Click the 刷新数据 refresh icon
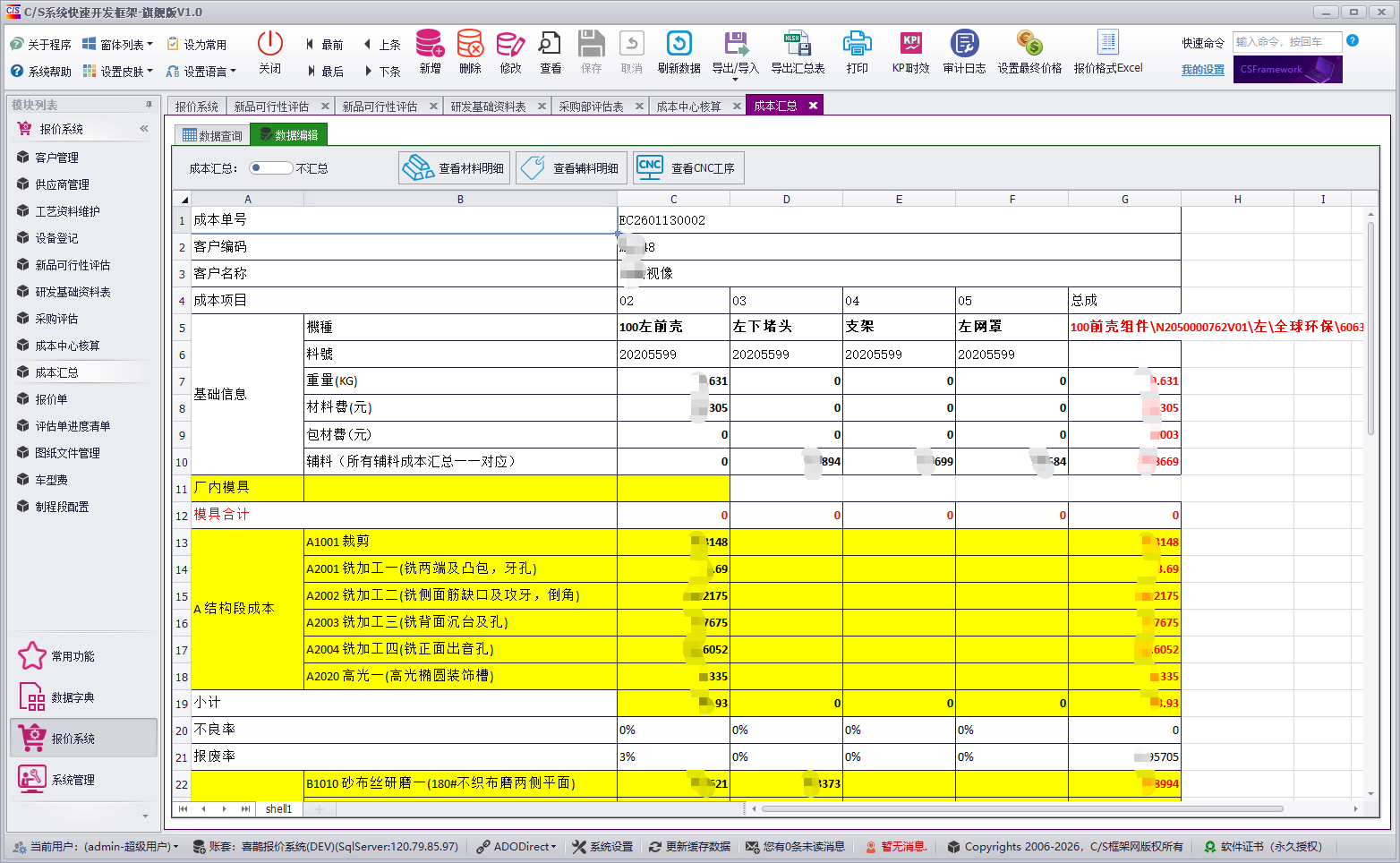This screenshot has height=863, width=1400. pyautogui.click(x=679, y=43)
